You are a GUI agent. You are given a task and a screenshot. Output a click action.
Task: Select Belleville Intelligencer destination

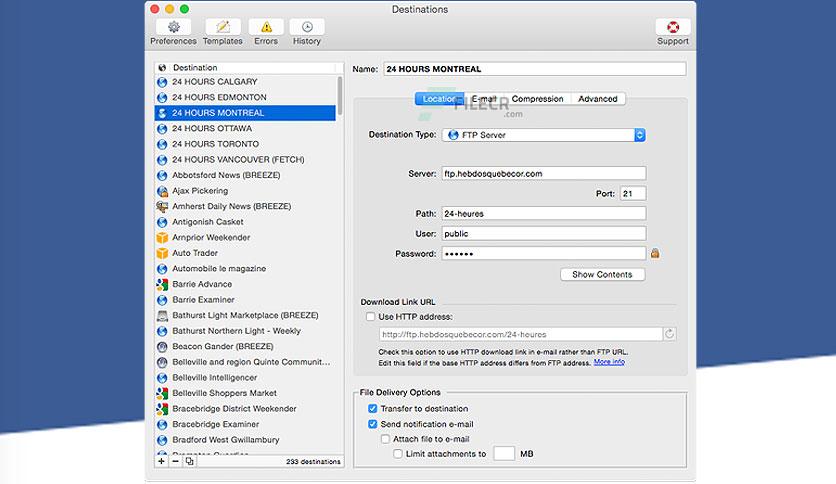(x=245, y=377)
